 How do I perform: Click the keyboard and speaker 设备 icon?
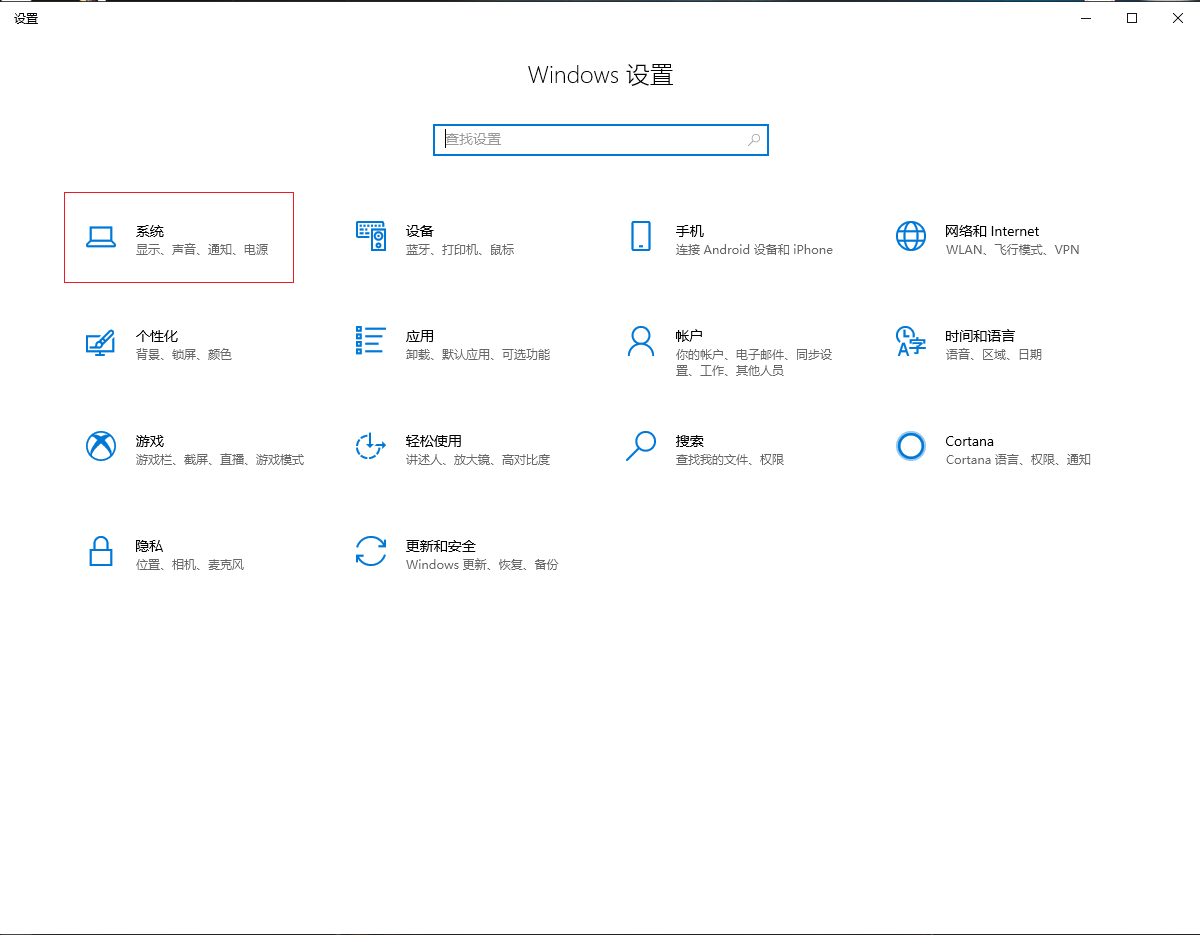371,237
